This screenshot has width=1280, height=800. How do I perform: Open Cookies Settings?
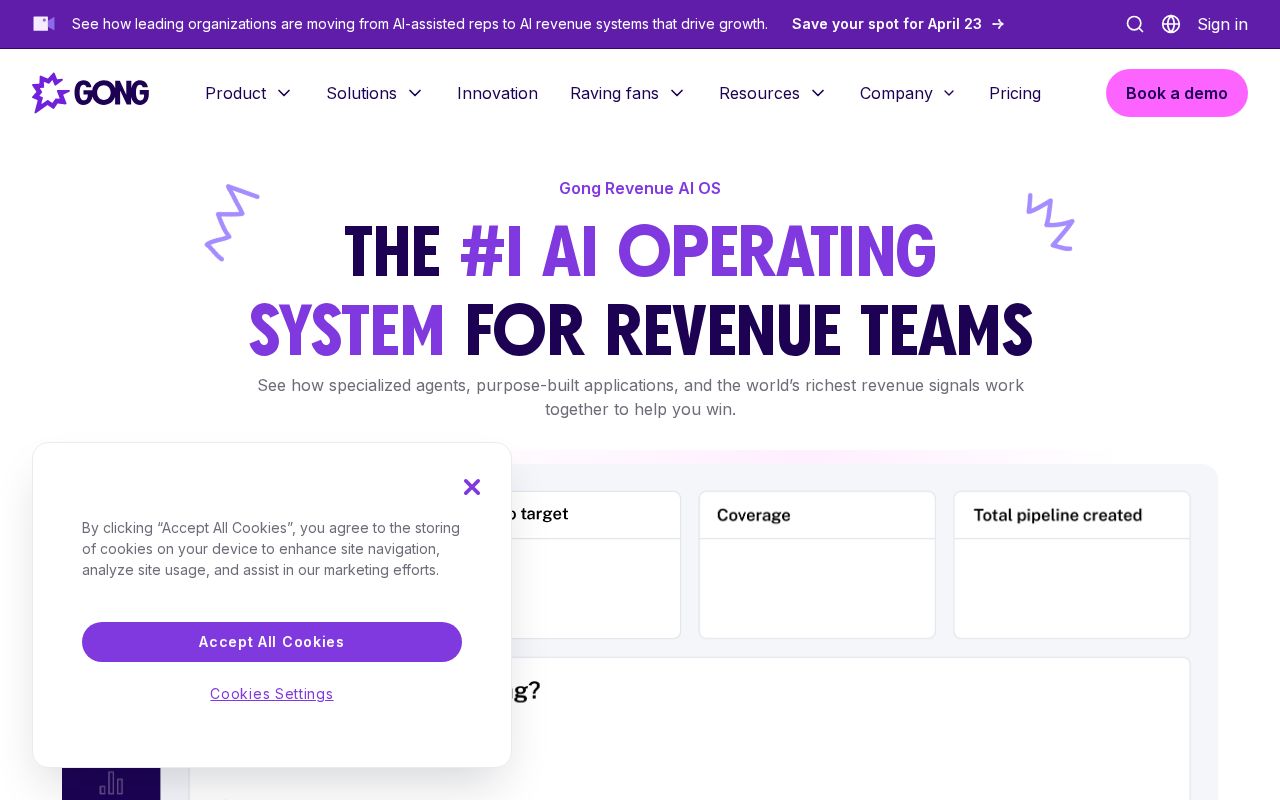271,694
